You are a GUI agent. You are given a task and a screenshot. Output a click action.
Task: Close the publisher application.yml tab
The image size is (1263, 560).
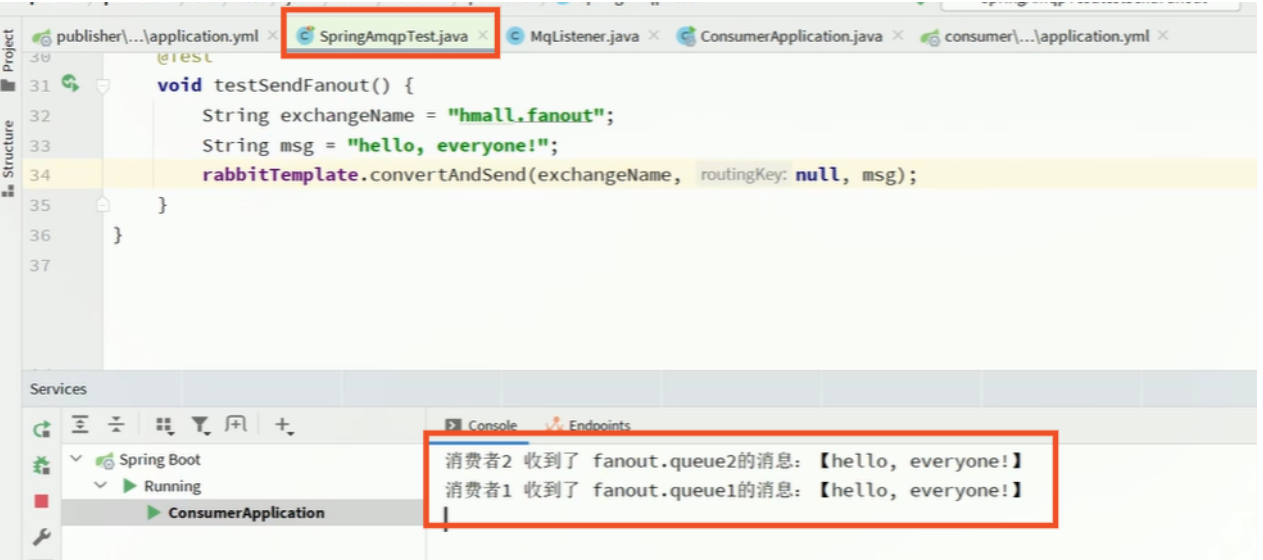pyautogui.click(x=272, y=36)
